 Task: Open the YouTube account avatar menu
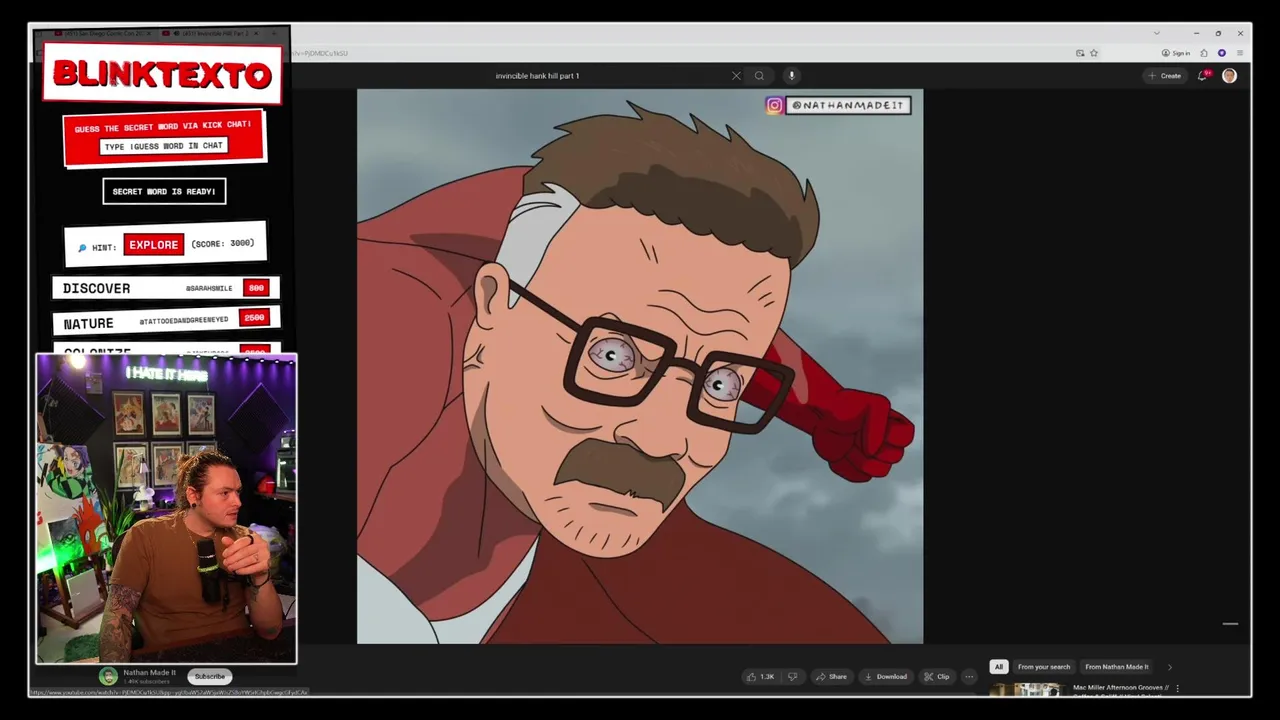pos(1229,76)
